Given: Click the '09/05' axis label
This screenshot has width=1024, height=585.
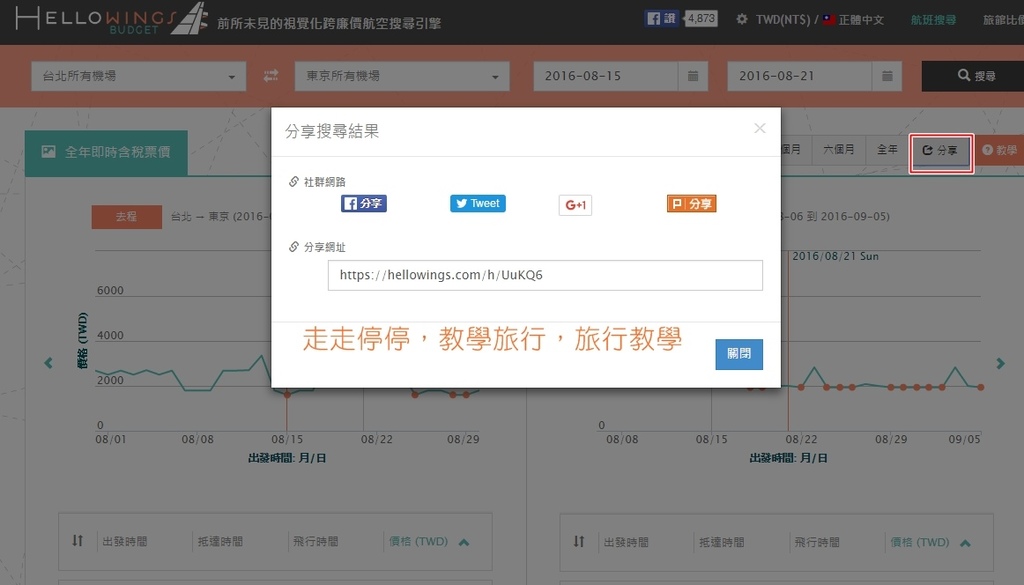Looking at the screenshot, I should click(965, 439).
